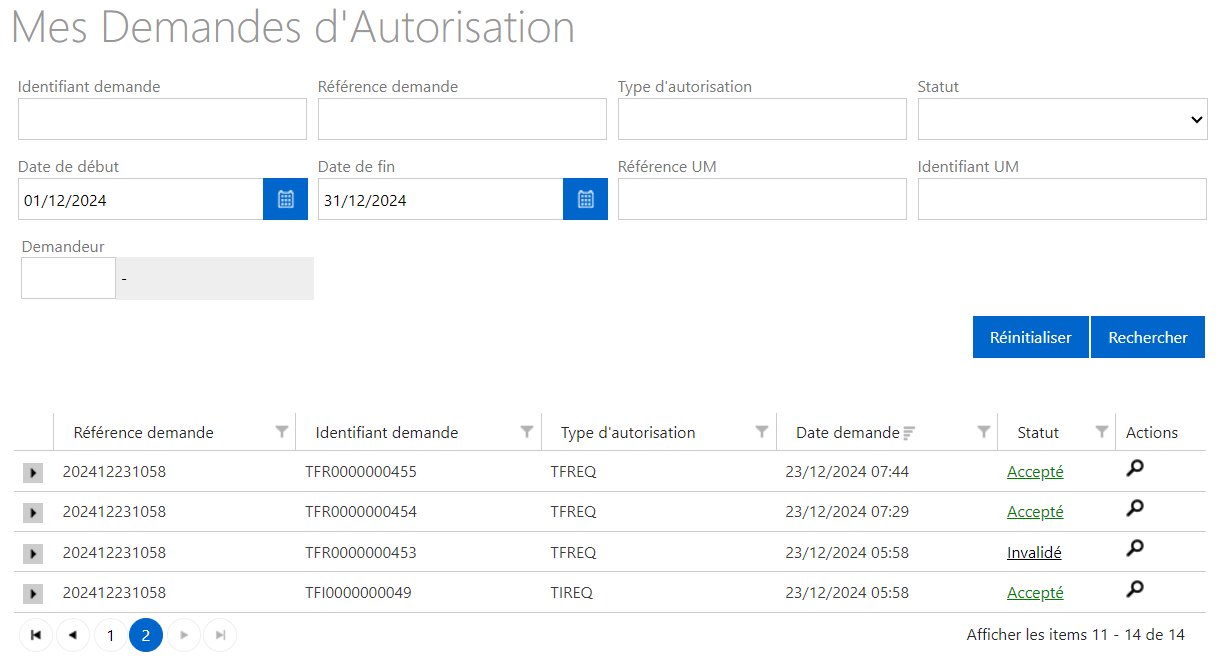This screenshot has width=1222, height=656.
Task: View details of request TFR0000000455 via magnifier
Action: 1134,469
